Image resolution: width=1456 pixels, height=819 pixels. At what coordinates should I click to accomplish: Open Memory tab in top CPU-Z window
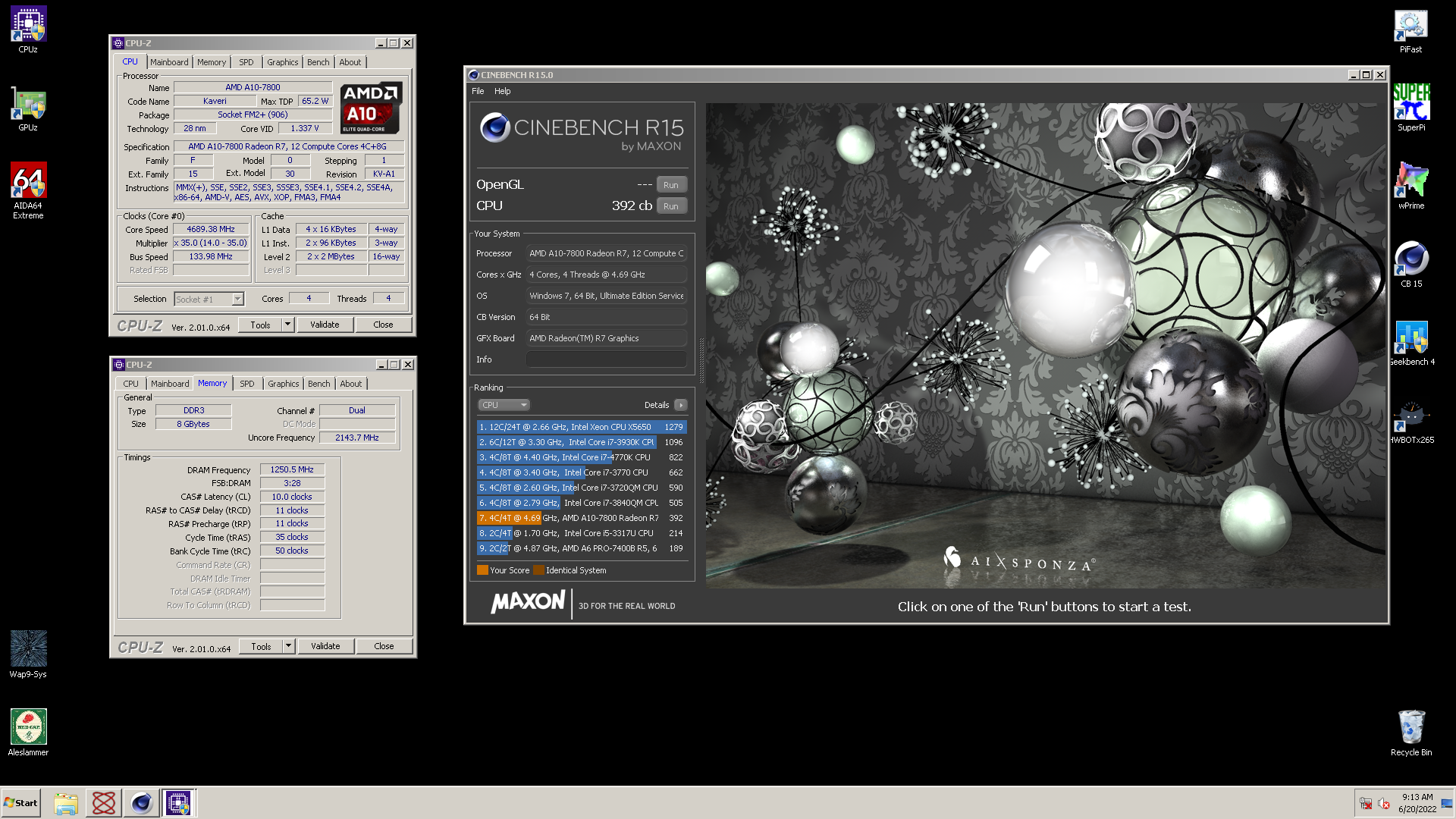[x=212, y=62]
